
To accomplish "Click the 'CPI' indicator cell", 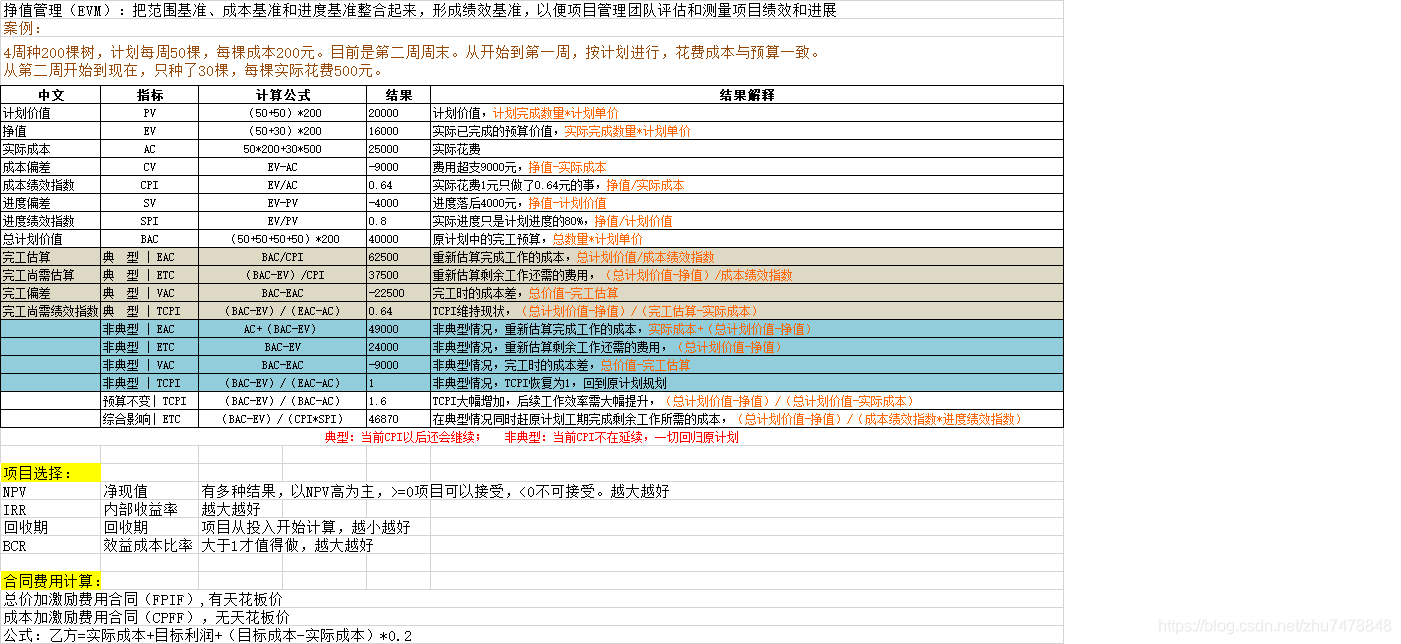I will click(x=150, y=185).
